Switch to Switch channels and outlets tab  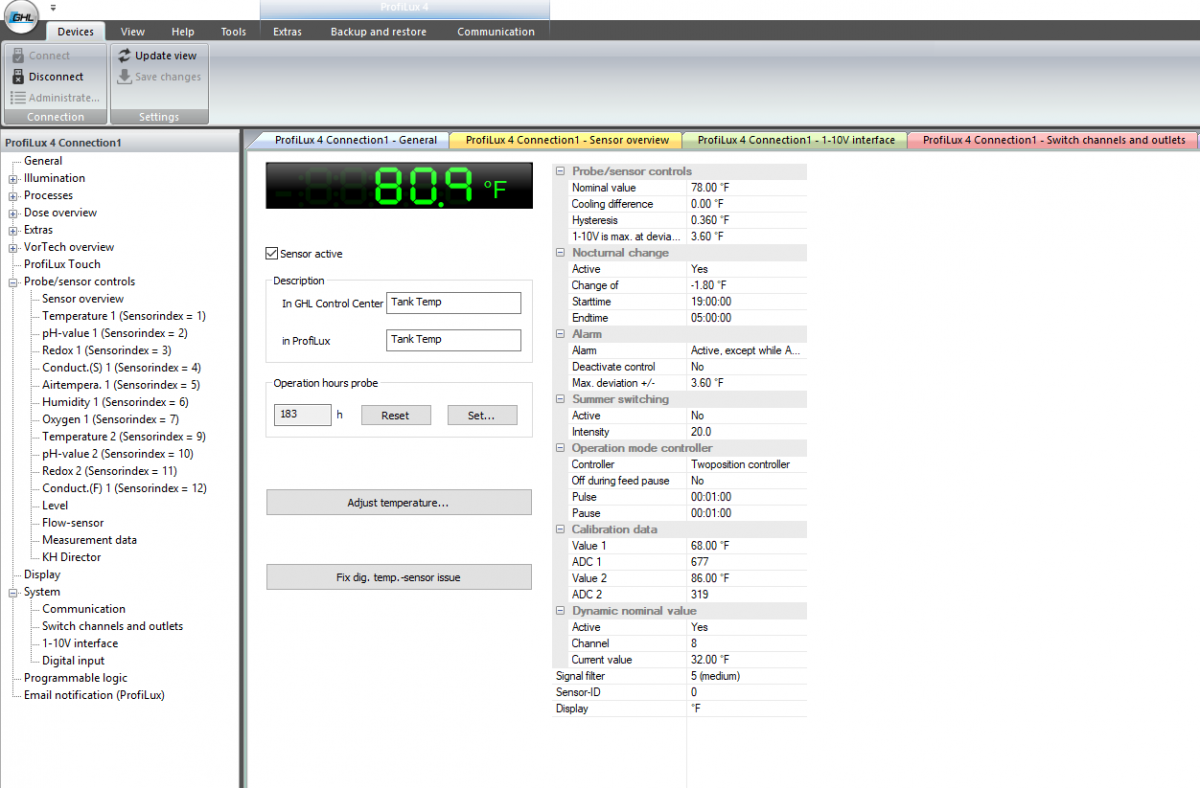[x=1053, y=140]
